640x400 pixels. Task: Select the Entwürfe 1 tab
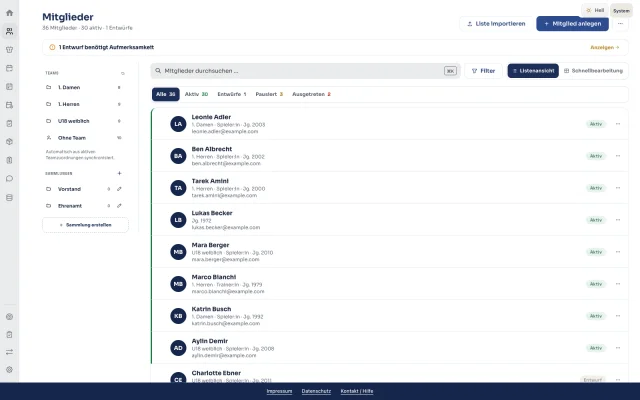point(232,94)
